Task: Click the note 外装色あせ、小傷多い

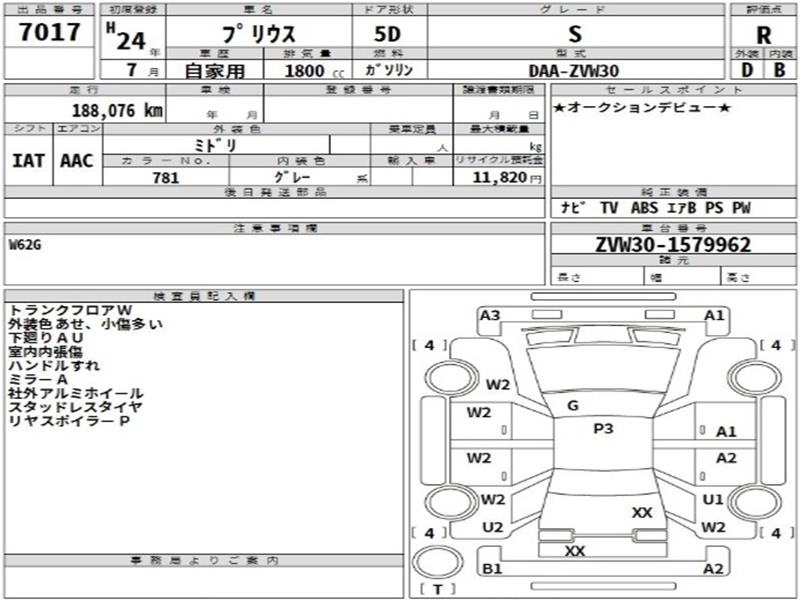Action: click(x=85, y=324)
